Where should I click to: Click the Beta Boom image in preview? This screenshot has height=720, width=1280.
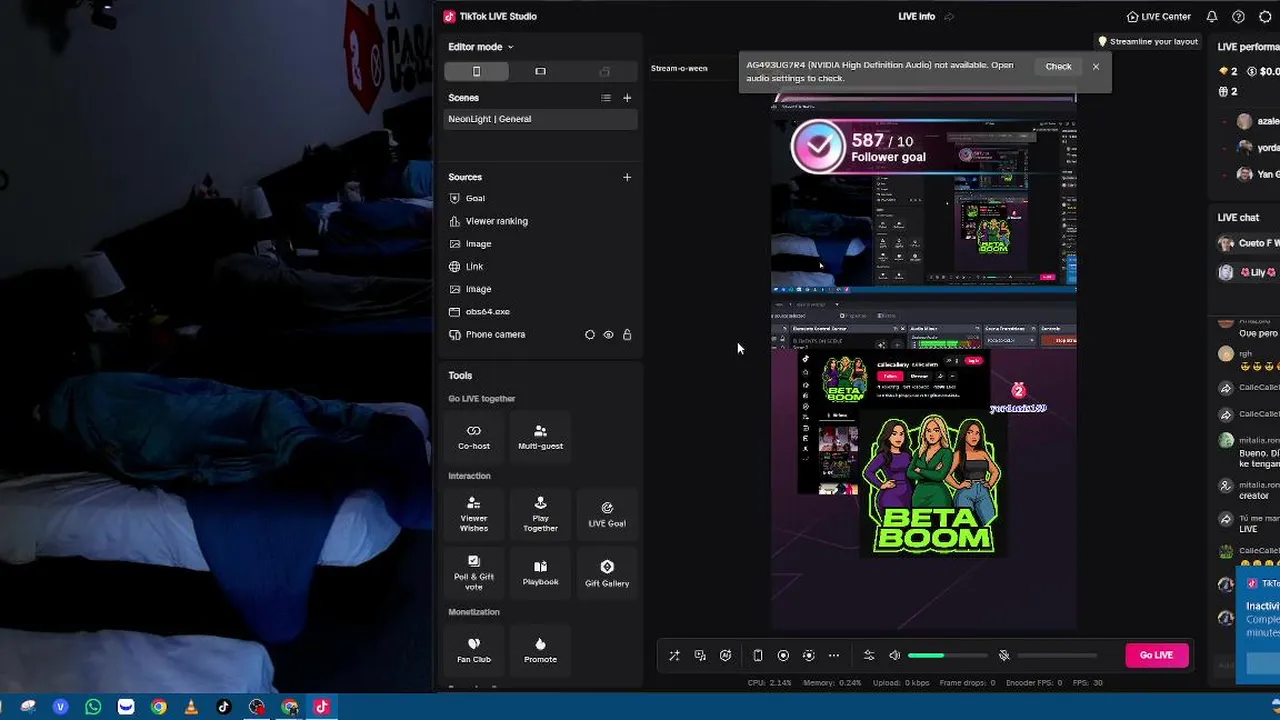933,484
